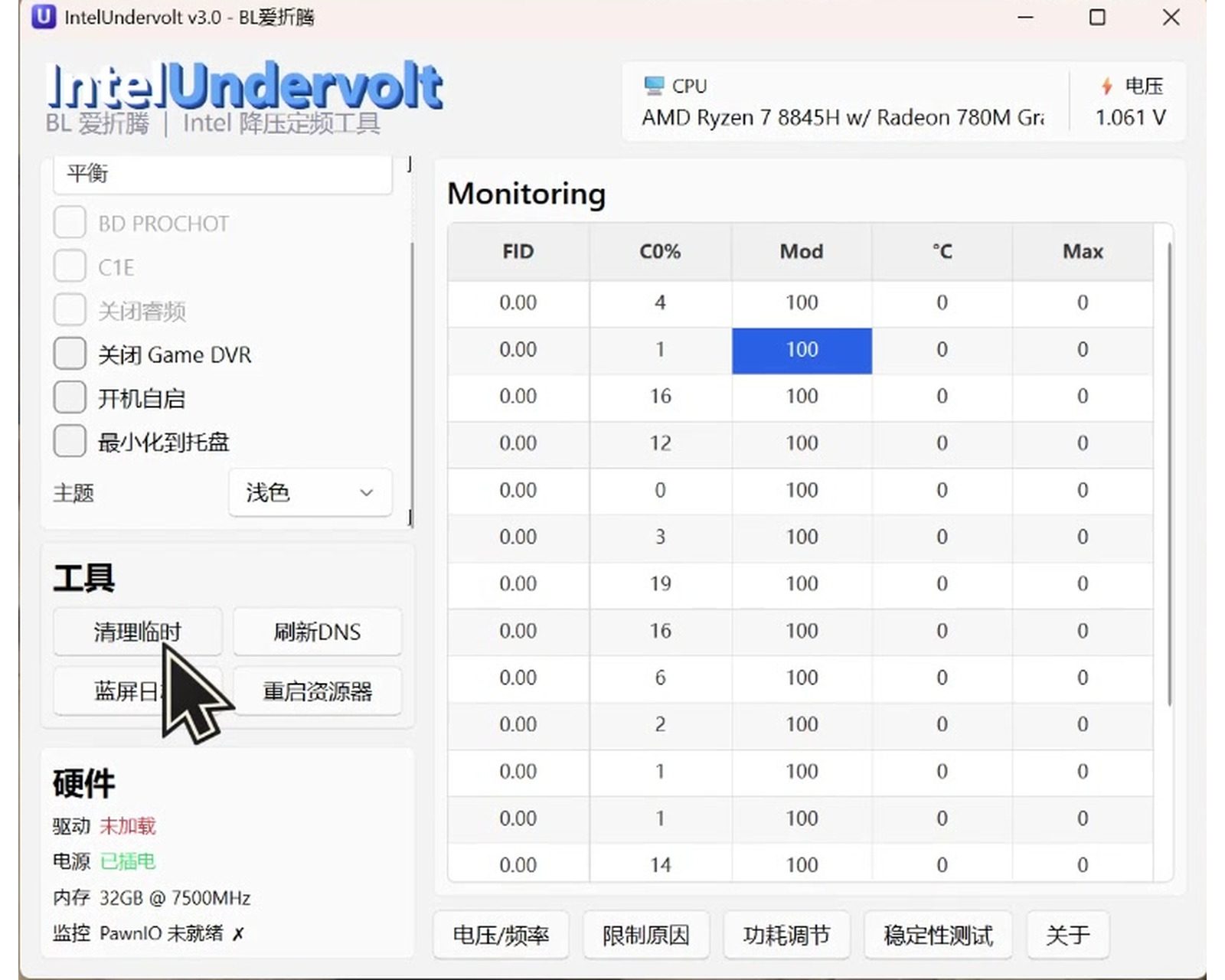Click the C0% cell showing 6
The width and height of the screenshot is (1225, 980).
coord(660,678)
